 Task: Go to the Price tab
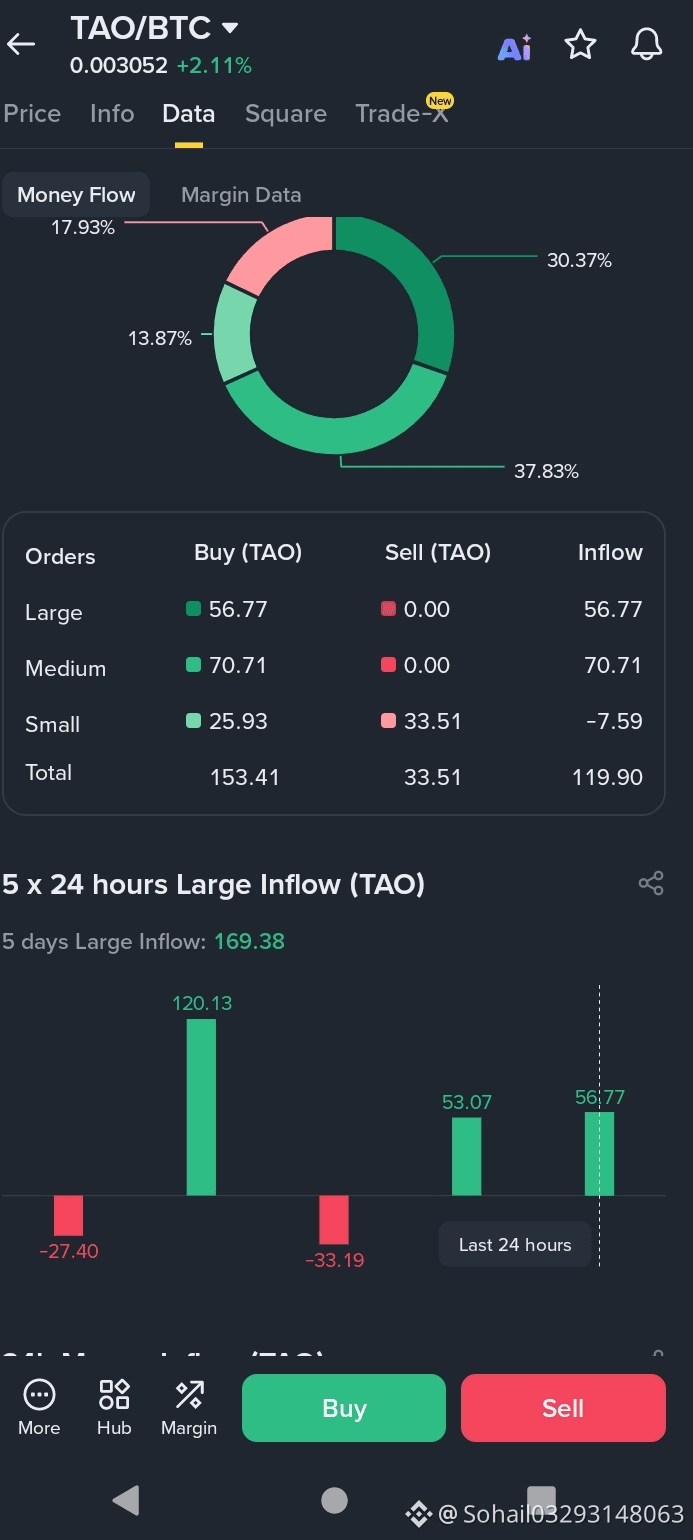(32, 114)
